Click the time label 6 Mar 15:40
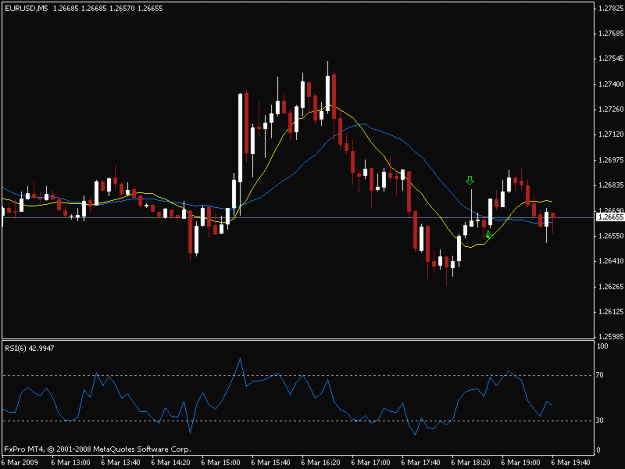 [x=271, y=463]
